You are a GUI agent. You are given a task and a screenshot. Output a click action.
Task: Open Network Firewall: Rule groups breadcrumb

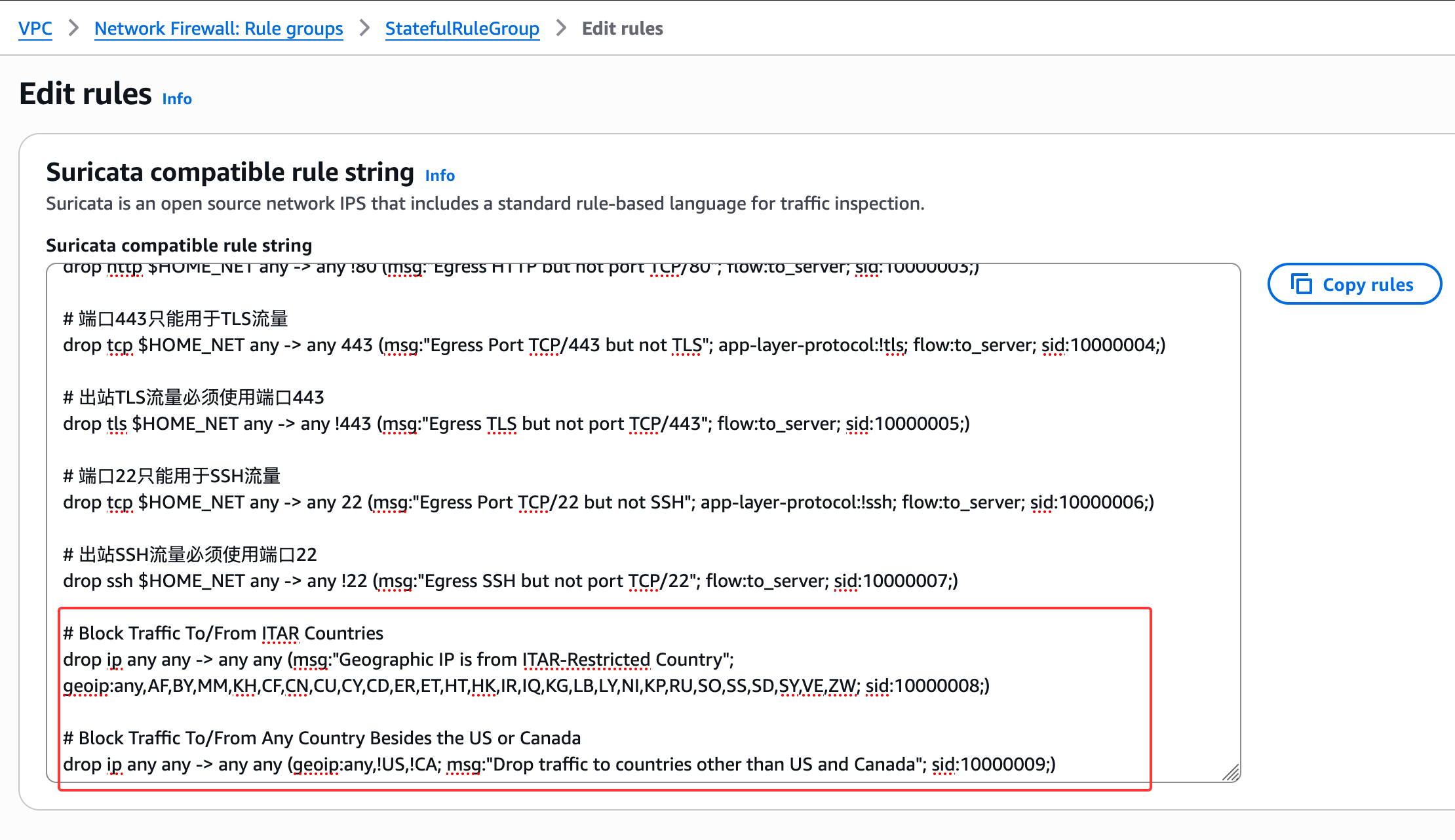pyautogui.click(x=218, y=29)
